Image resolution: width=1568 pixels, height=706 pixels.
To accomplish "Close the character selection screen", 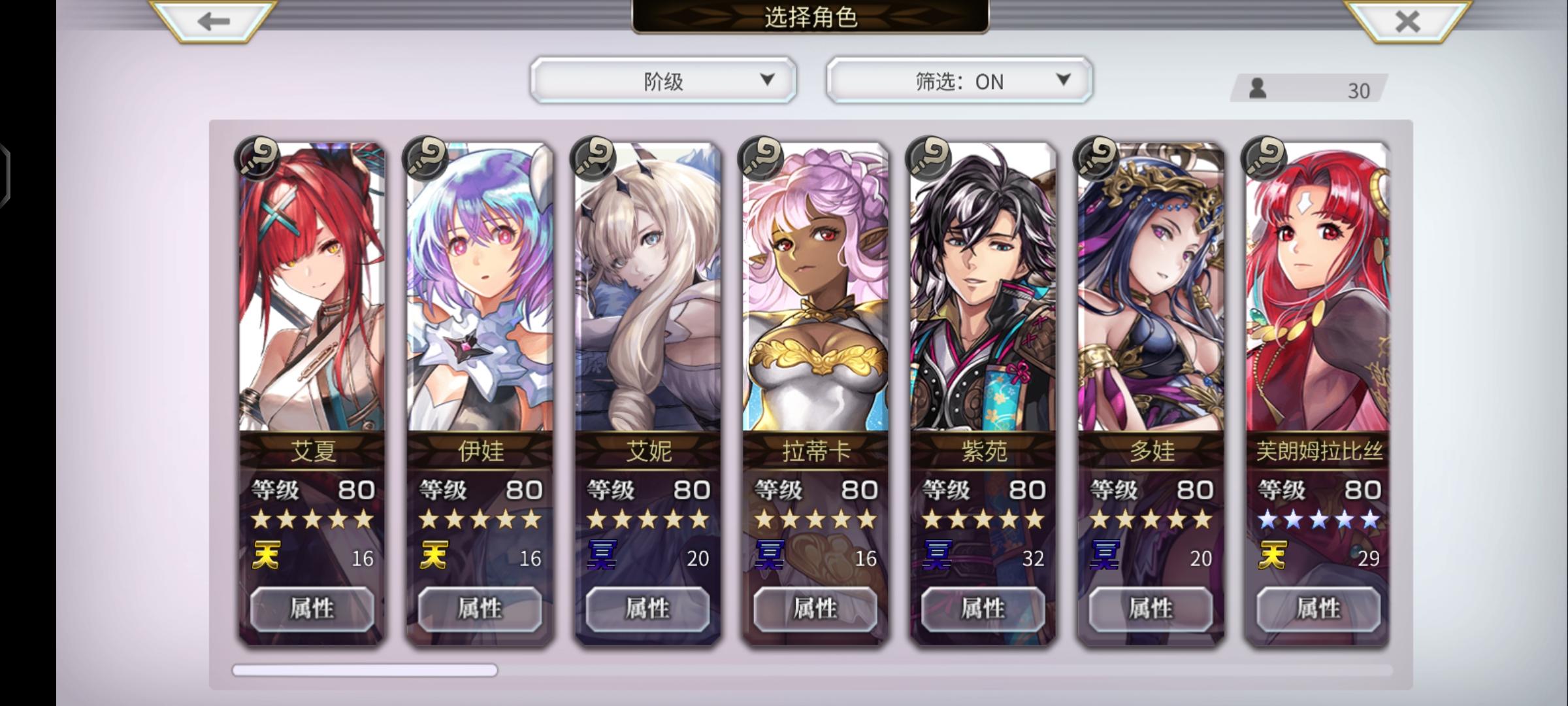I will tap(1407, 22).
